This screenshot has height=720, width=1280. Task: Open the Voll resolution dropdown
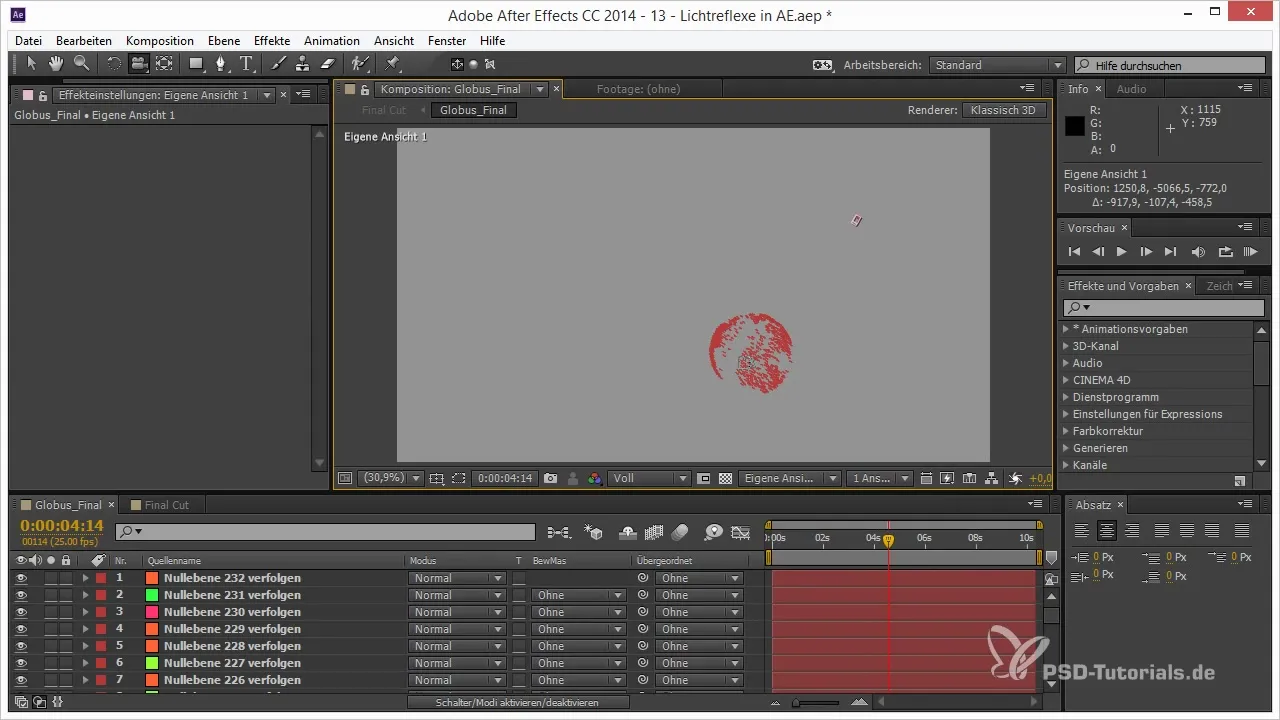coord(650,479)
